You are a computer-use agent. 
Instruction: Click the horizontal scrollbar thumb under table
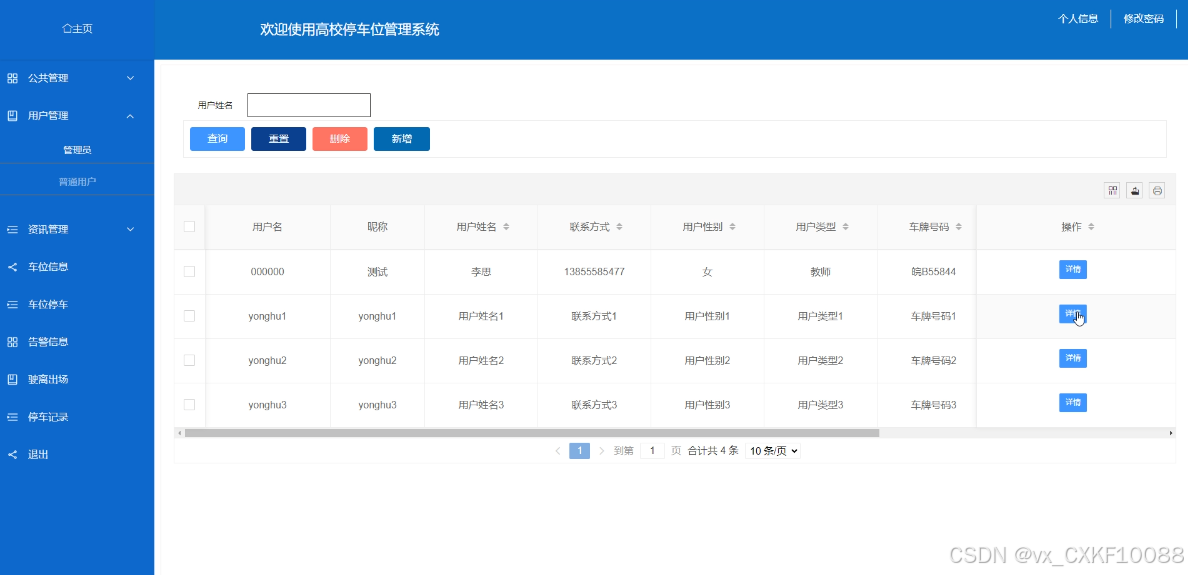coord(532,433)
